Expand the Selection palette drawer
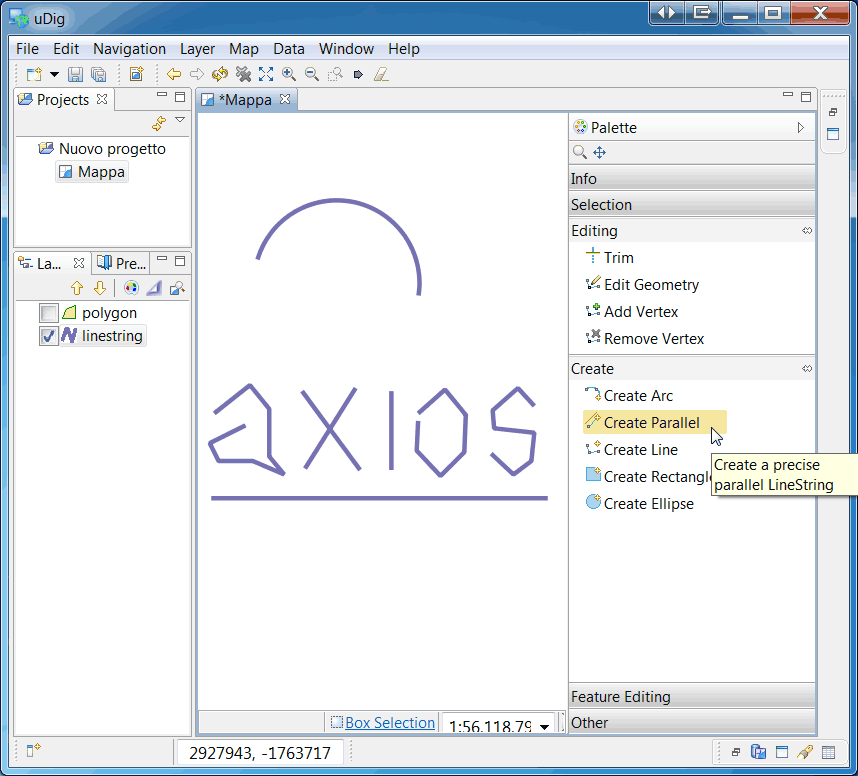The height and width of the screenshot is (776, 858). click(692, 205)
